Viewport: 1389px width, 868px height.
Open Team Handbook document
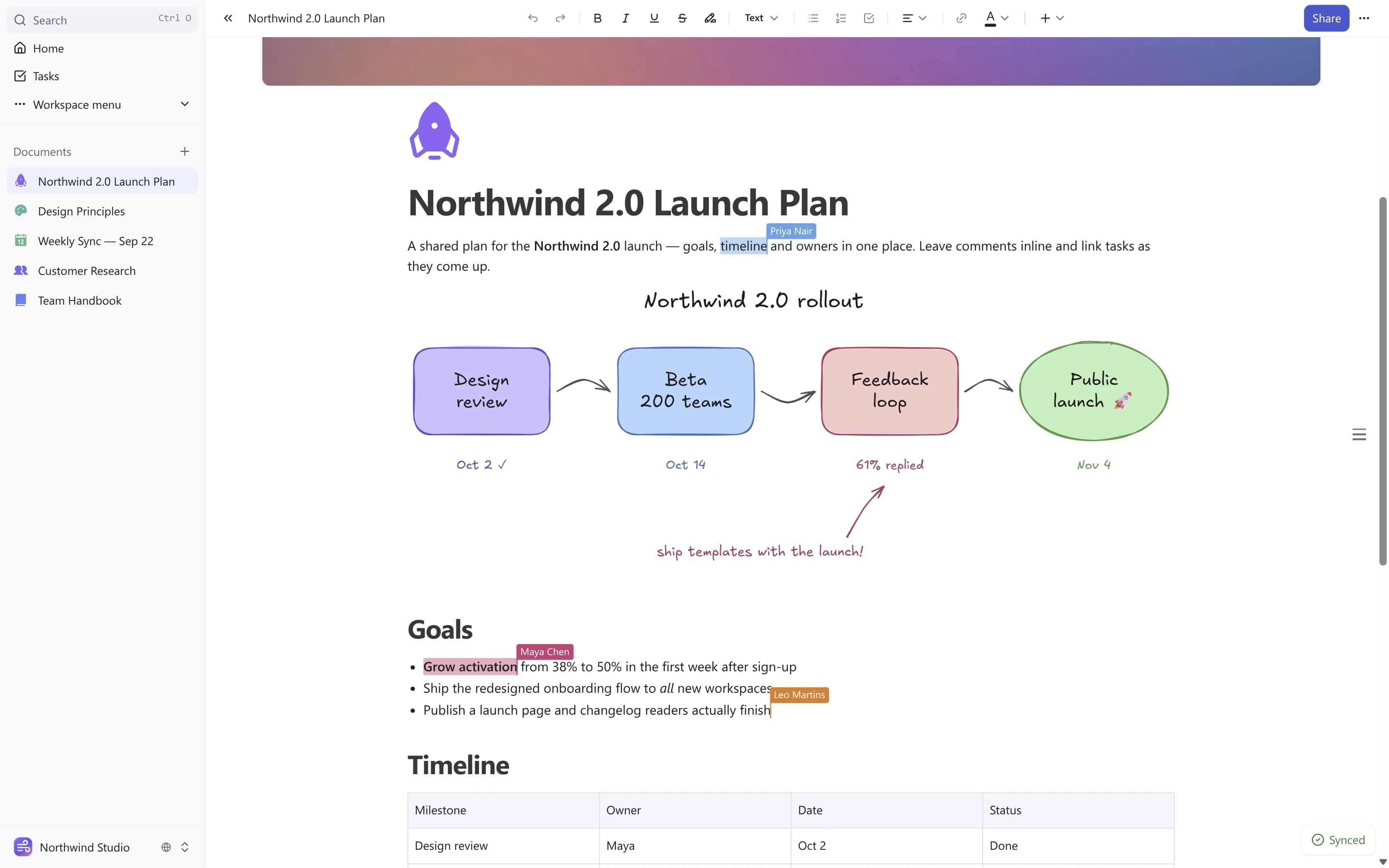tap(102, 301)
